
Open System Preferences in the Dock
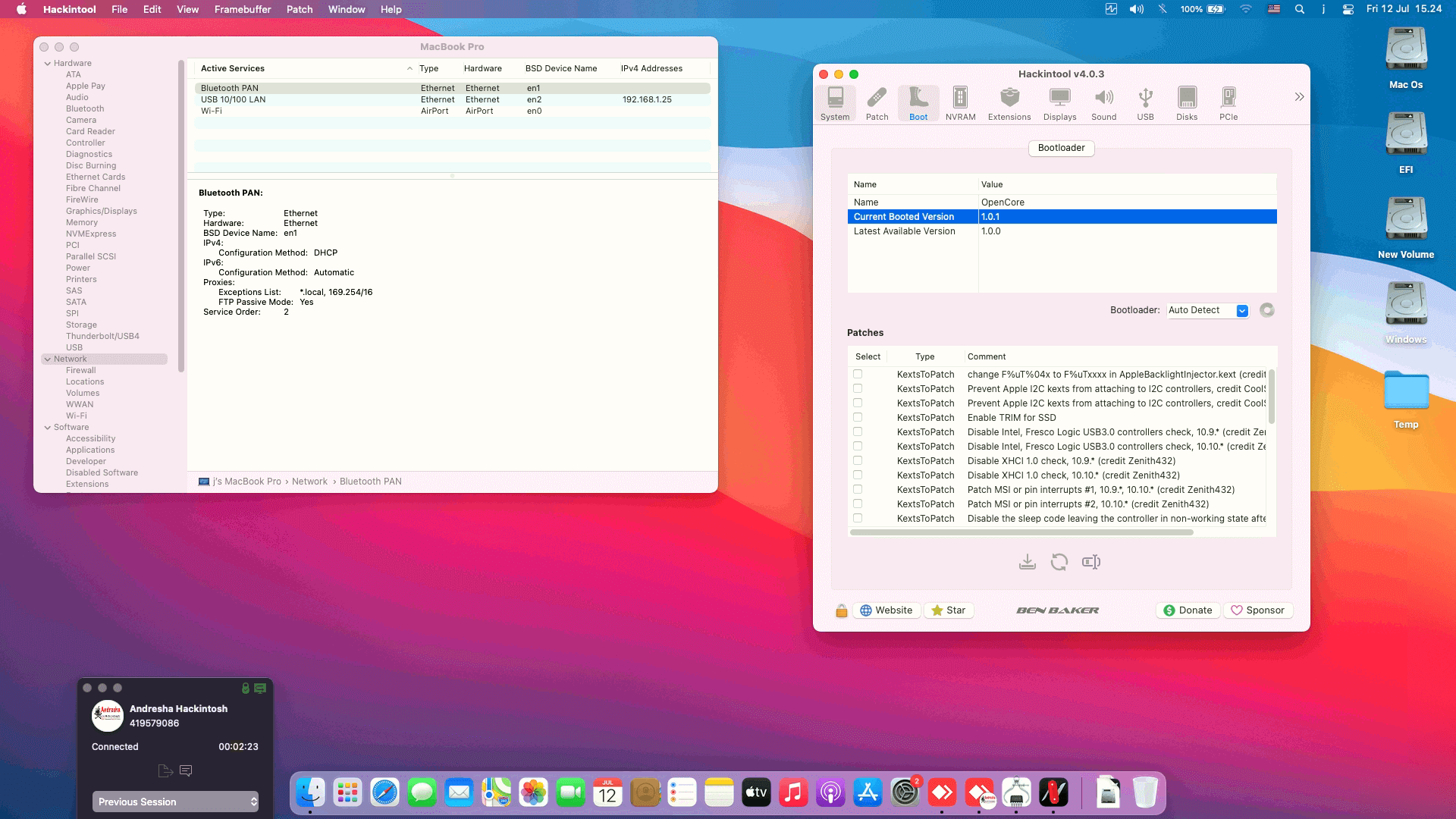tap(905, 793)
